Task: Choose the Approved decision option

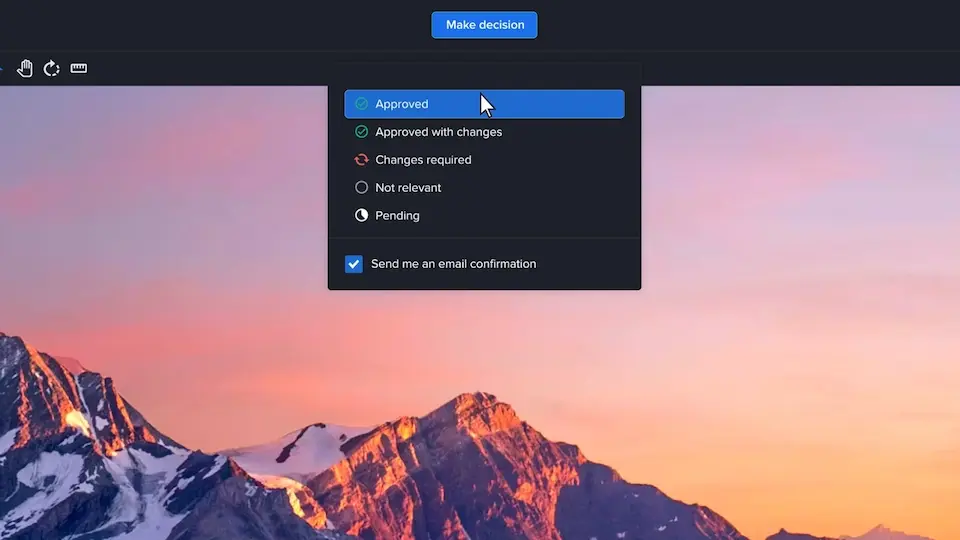Action: (402, 104)
